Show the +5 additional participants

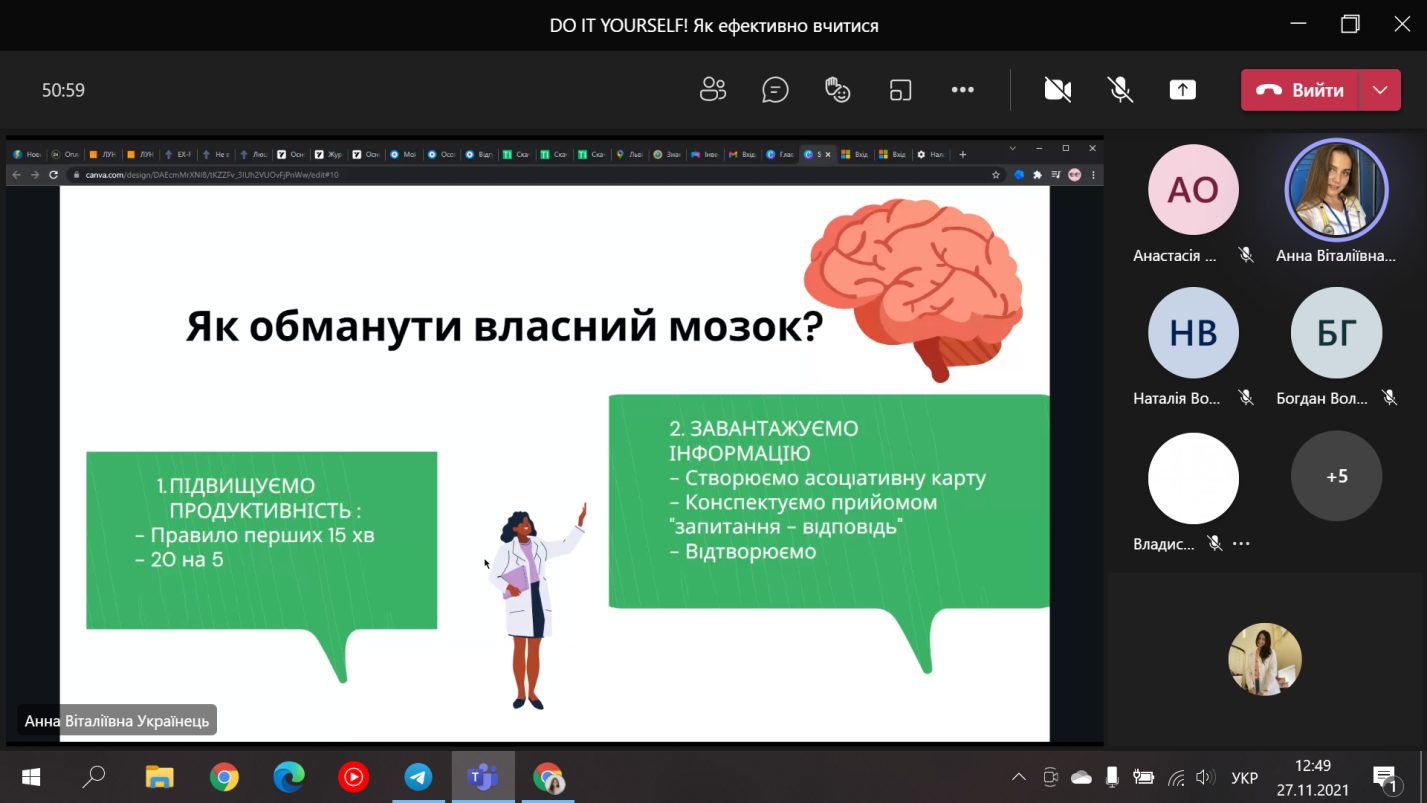1336,477
